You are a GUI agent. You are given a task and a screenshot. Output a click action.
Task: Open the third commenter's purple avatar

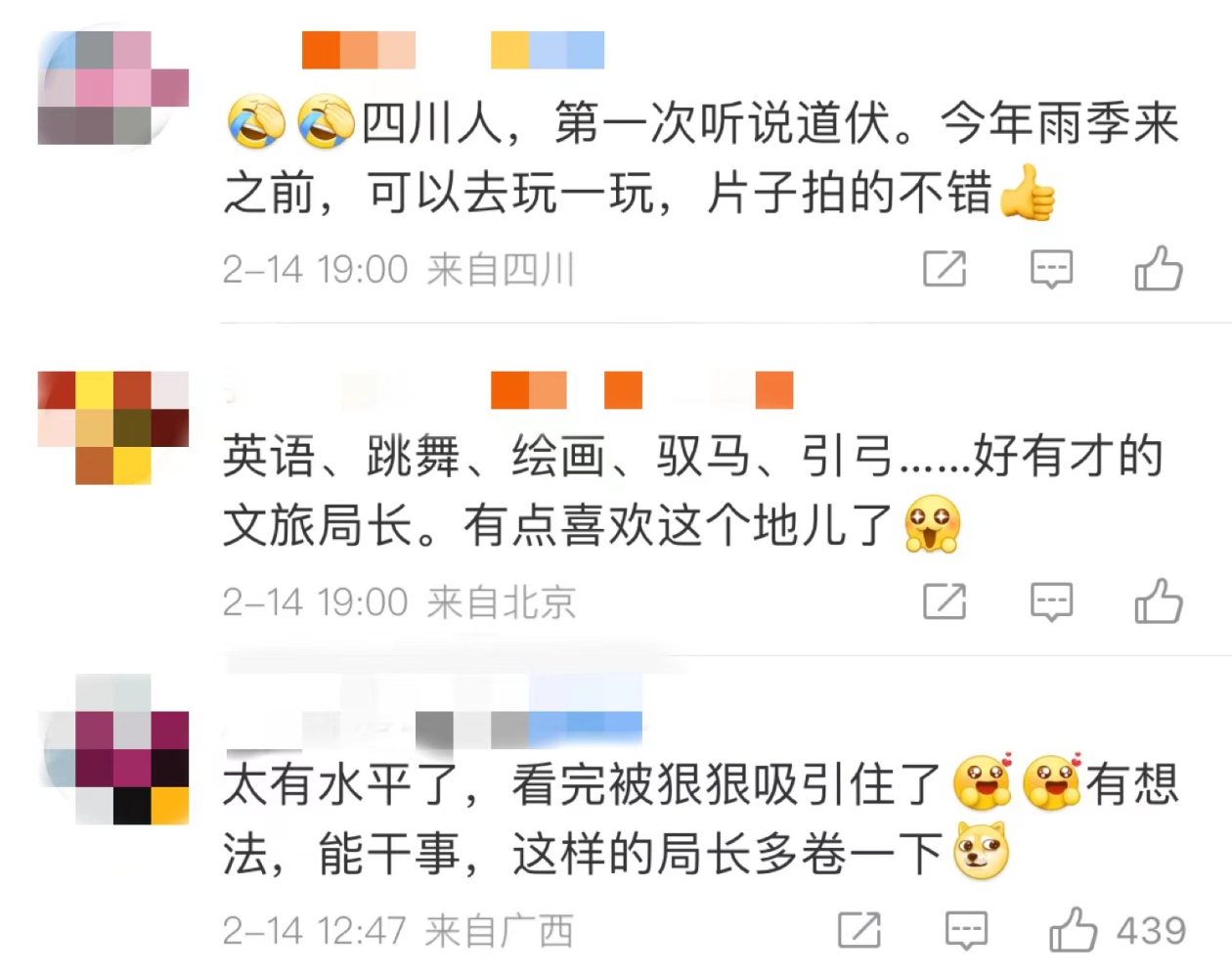coord(113,749)
